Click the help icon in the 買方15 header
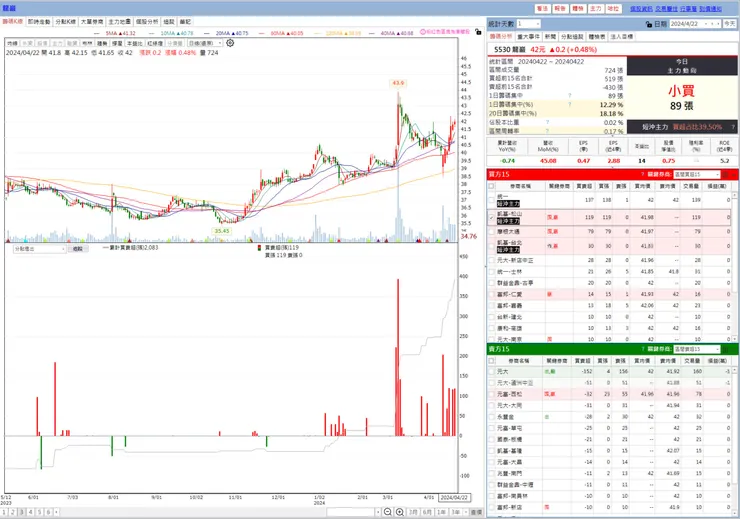Image resolution: width=740 pixels, height=519 pixels. pos(642,175)
